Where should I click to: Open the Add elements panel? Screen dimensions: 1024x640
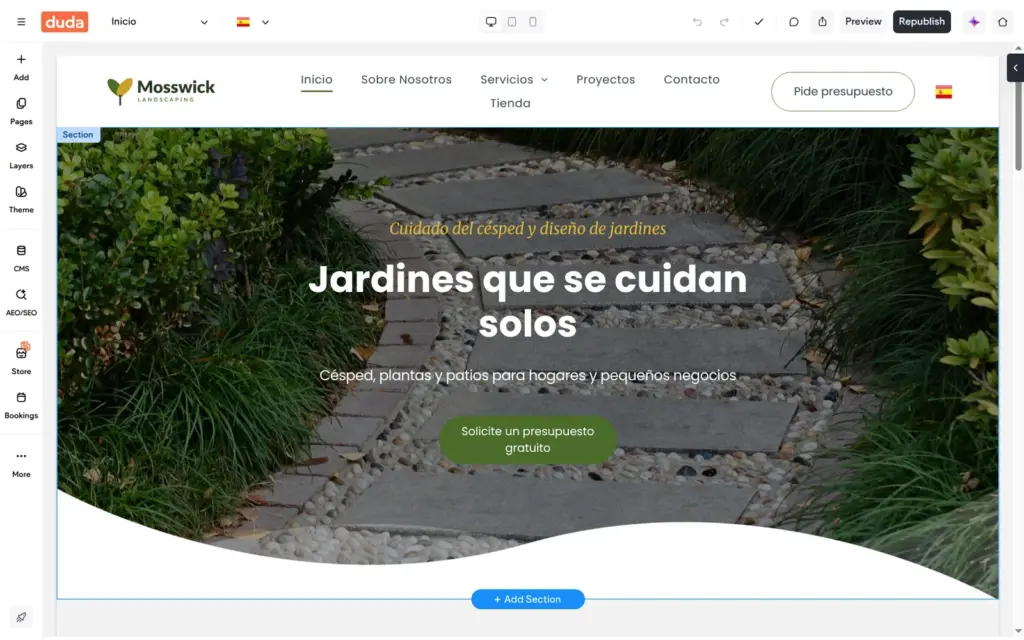click(x=21, y=67)
